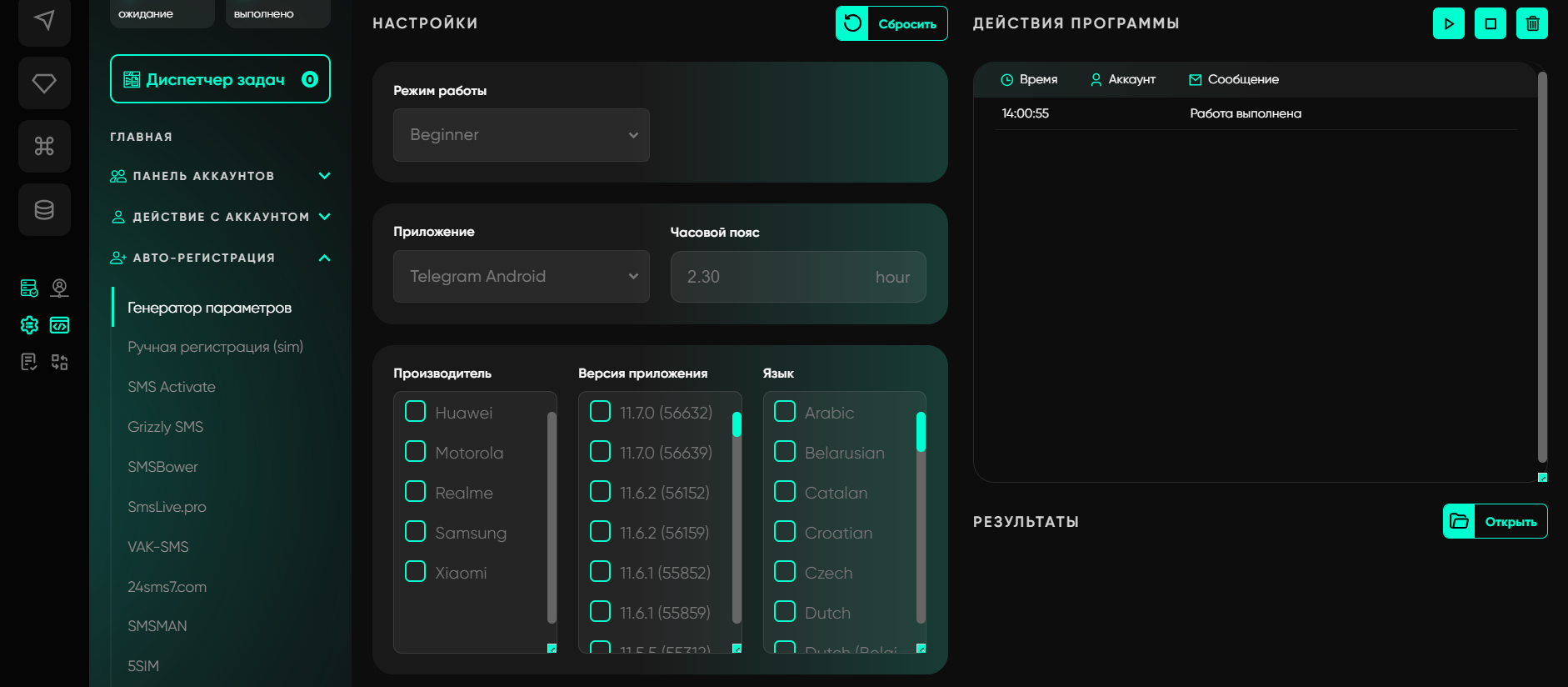Select the Xiaomi checkbox
The width and height of the screenshot is (1568, 687).
pos(415,572)
